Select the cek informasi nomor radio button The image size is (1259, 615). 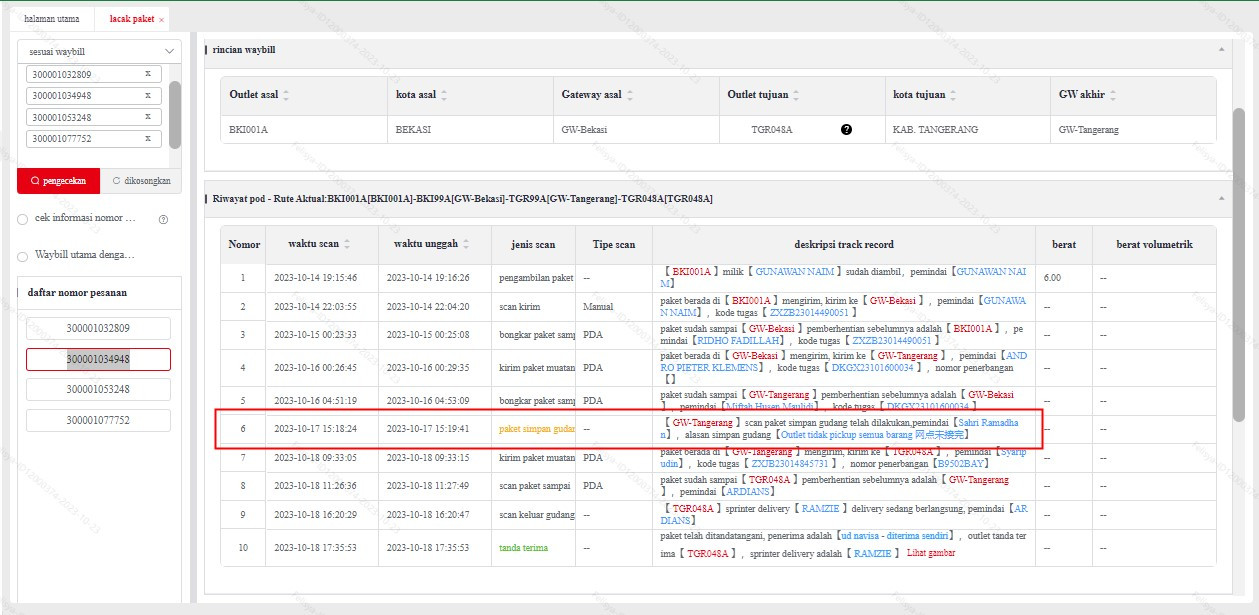coord(23,219)
